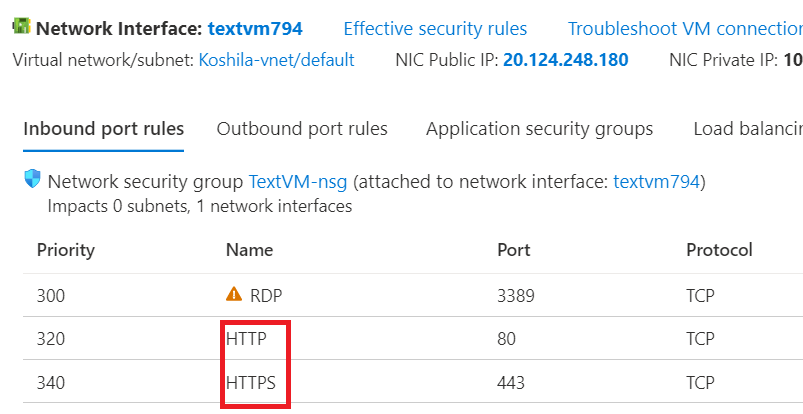
Task: Select the HTTPS rule name
Action: [251, 383]
